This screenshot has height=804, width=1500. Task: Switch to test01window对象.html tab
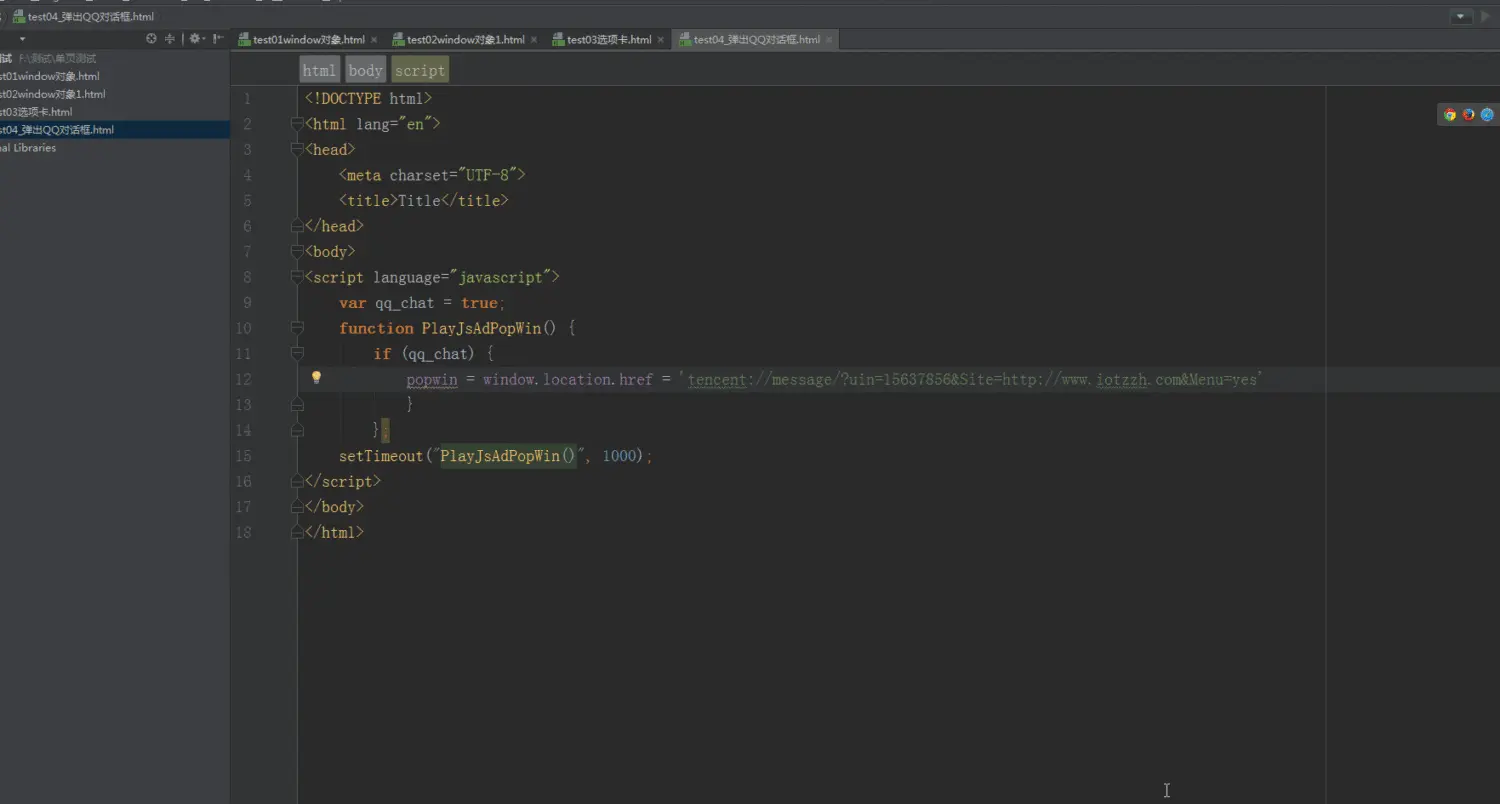pyautogui.click(x=308, y=40)
